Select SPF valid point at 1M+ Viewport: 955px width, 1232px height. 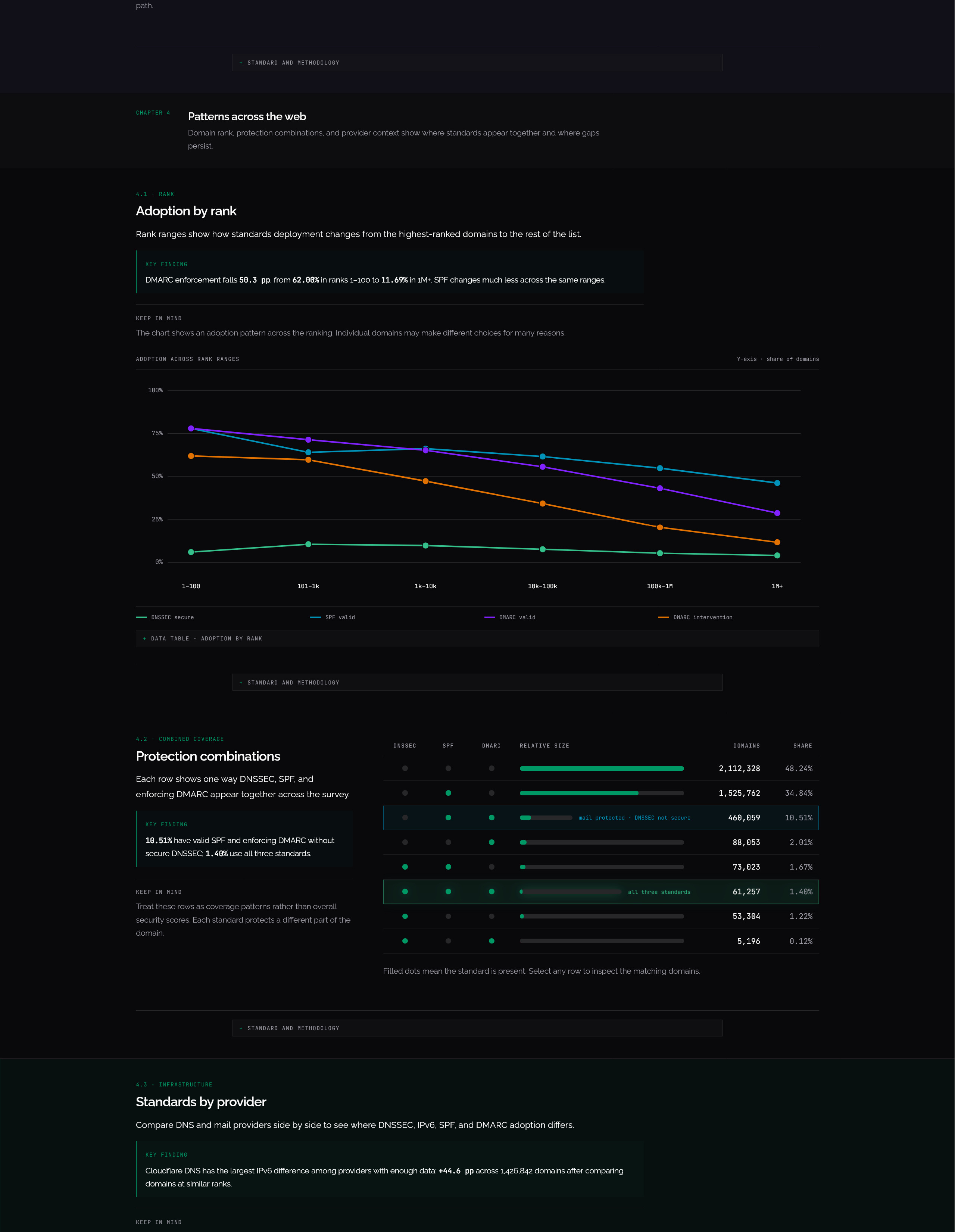[777, 483]
